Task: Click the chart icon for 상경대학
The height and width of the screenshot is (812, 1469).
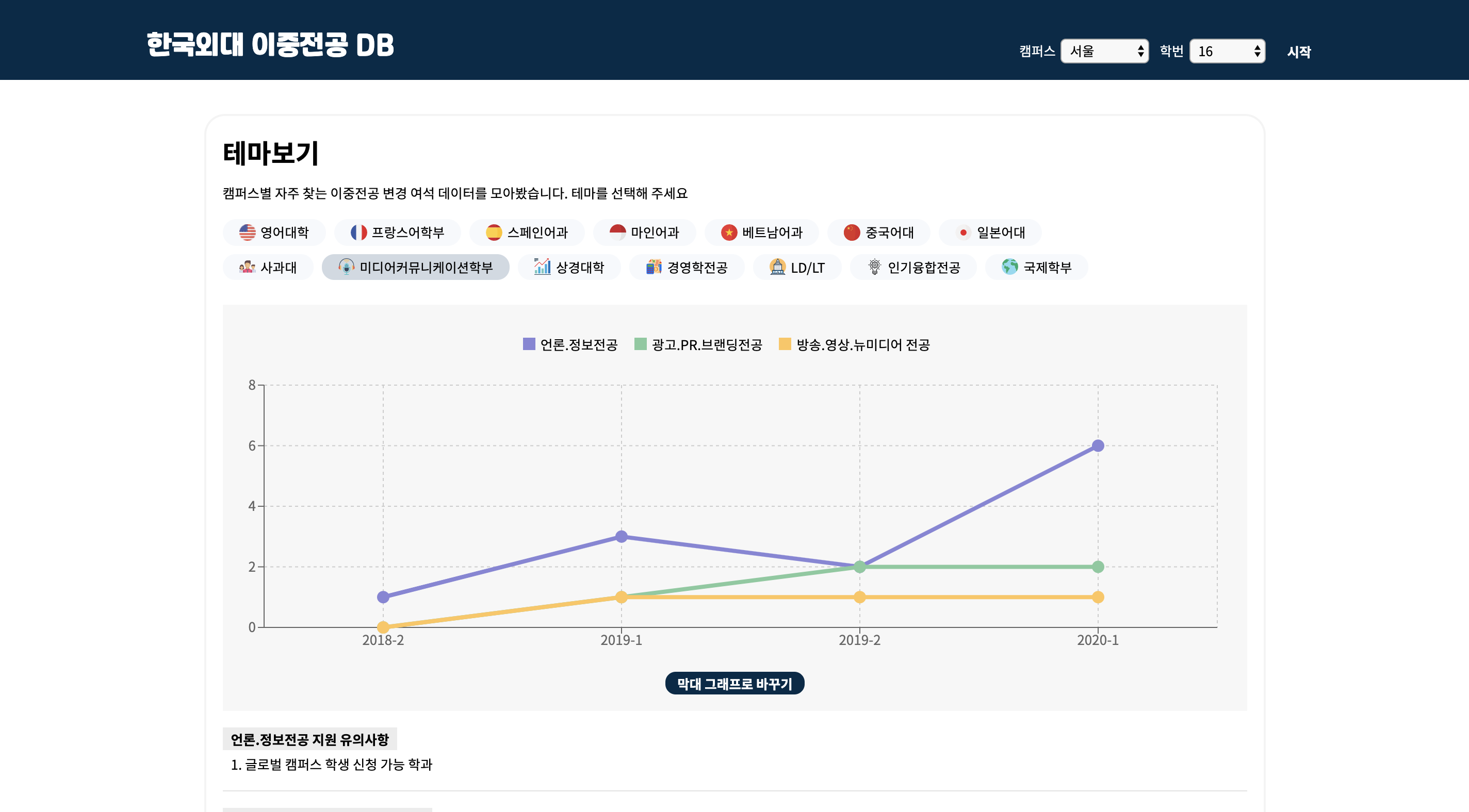Action: 542,267
